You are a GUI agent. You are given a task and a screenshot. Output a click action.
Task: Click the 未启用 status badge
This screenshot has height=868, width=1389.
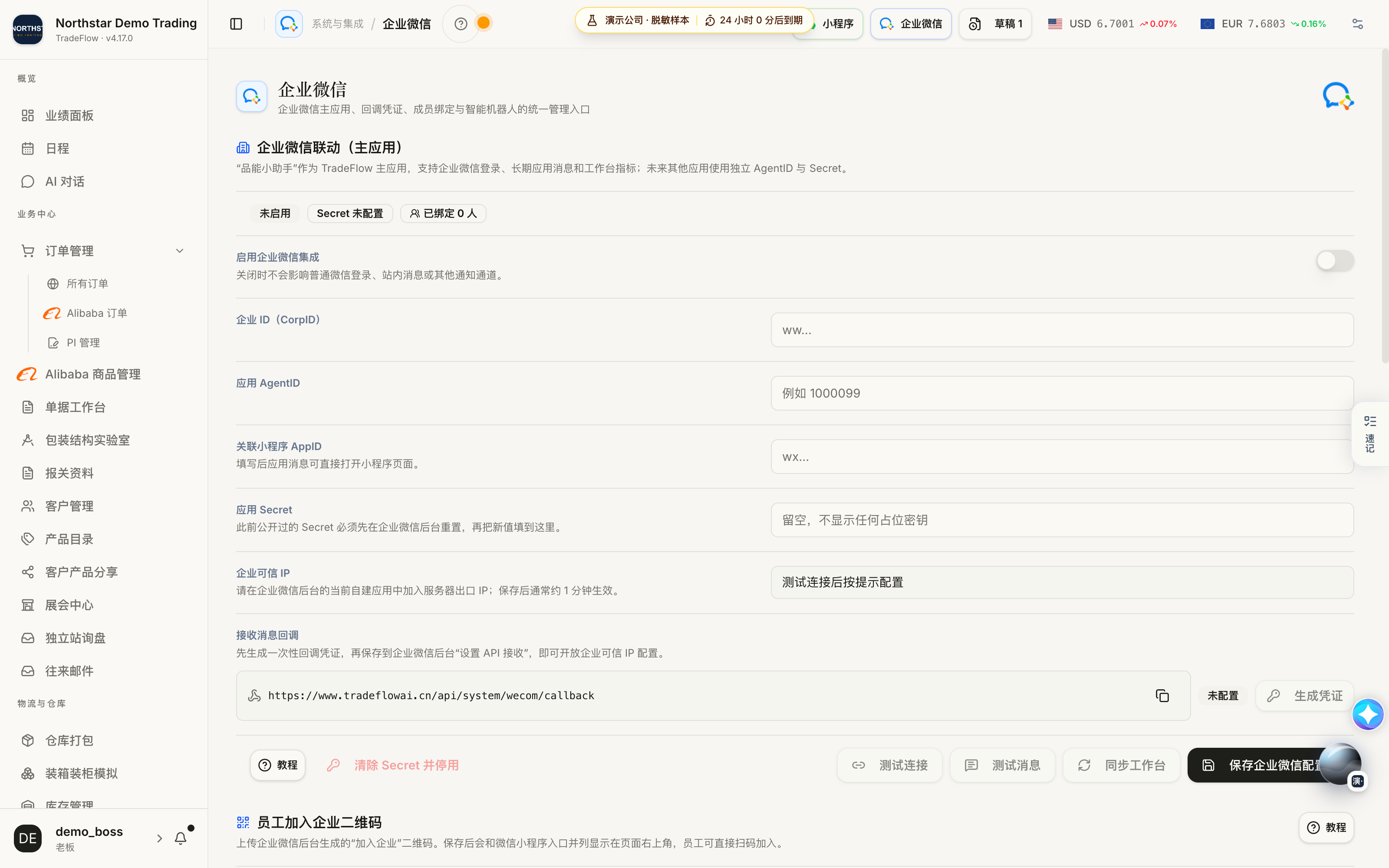coord(275,214)
